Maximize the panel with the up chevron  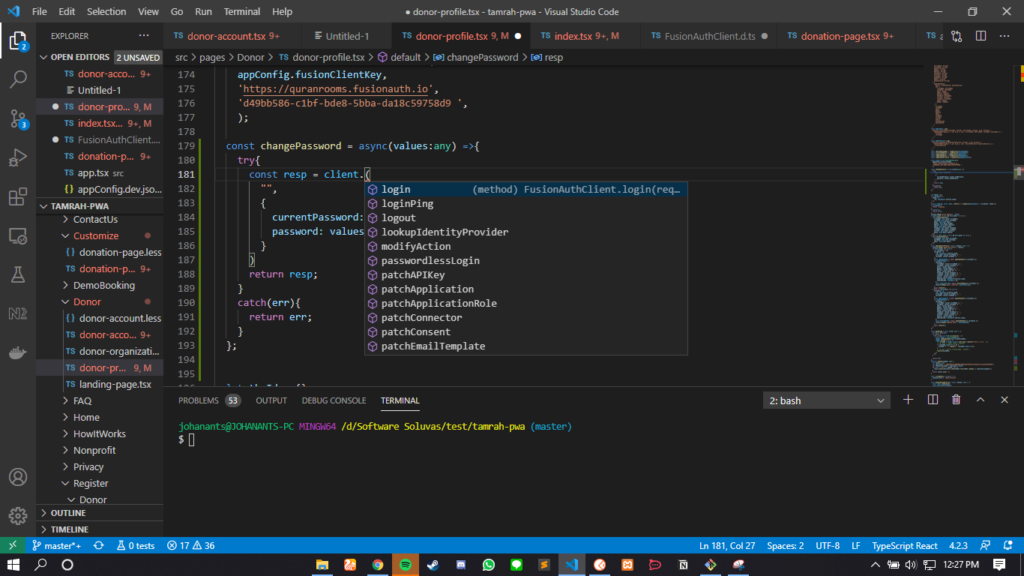980,400
